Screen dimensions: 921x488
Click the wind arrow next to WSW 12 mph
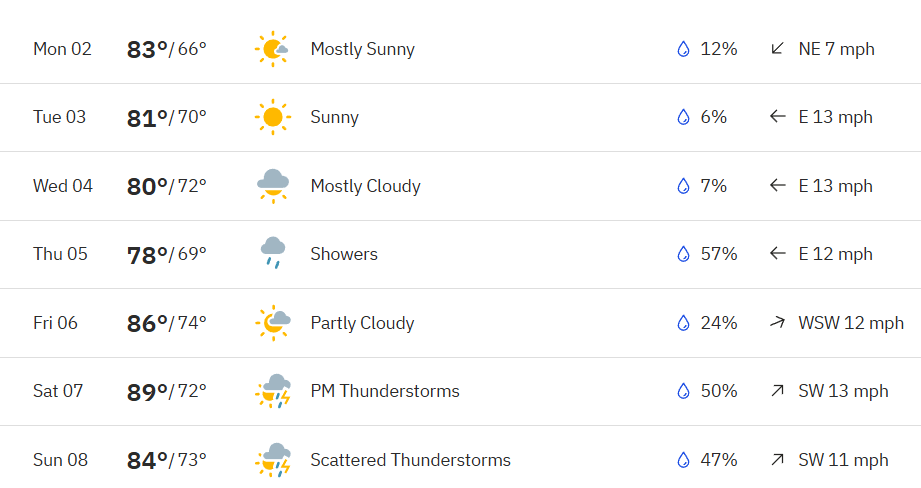pos(777,322)
